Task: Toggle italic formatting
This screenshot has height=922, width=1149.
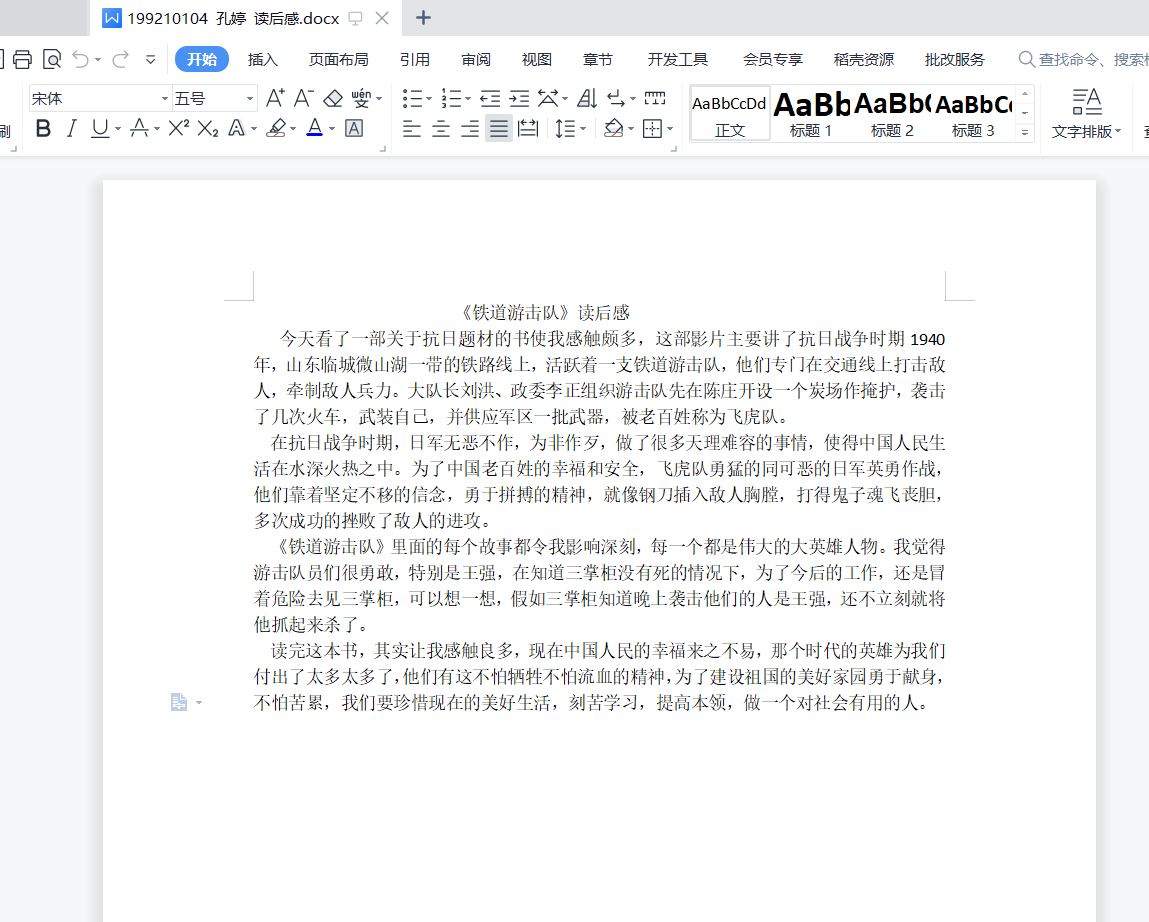Action: tap(71, 128)
